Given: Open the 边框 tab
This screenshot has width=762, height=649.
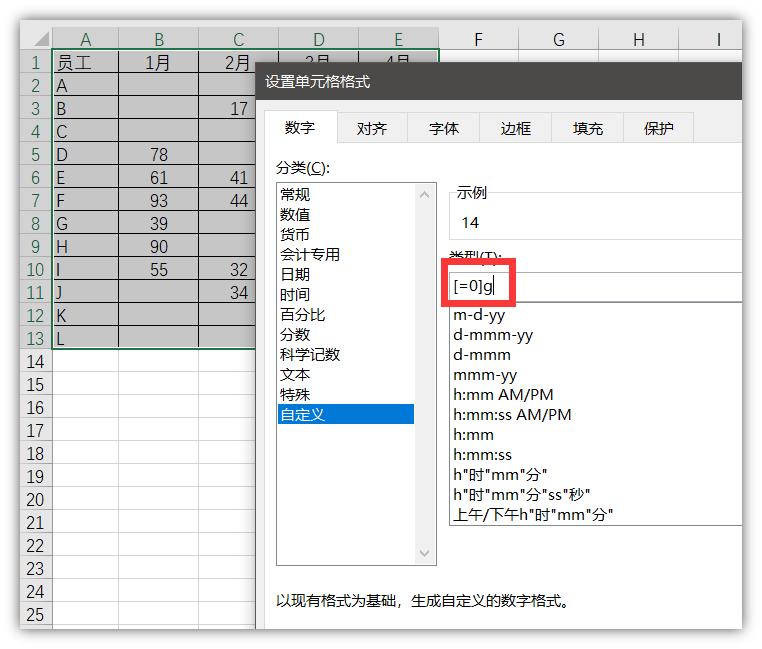Looking at the screenshot, I should 516,128.
